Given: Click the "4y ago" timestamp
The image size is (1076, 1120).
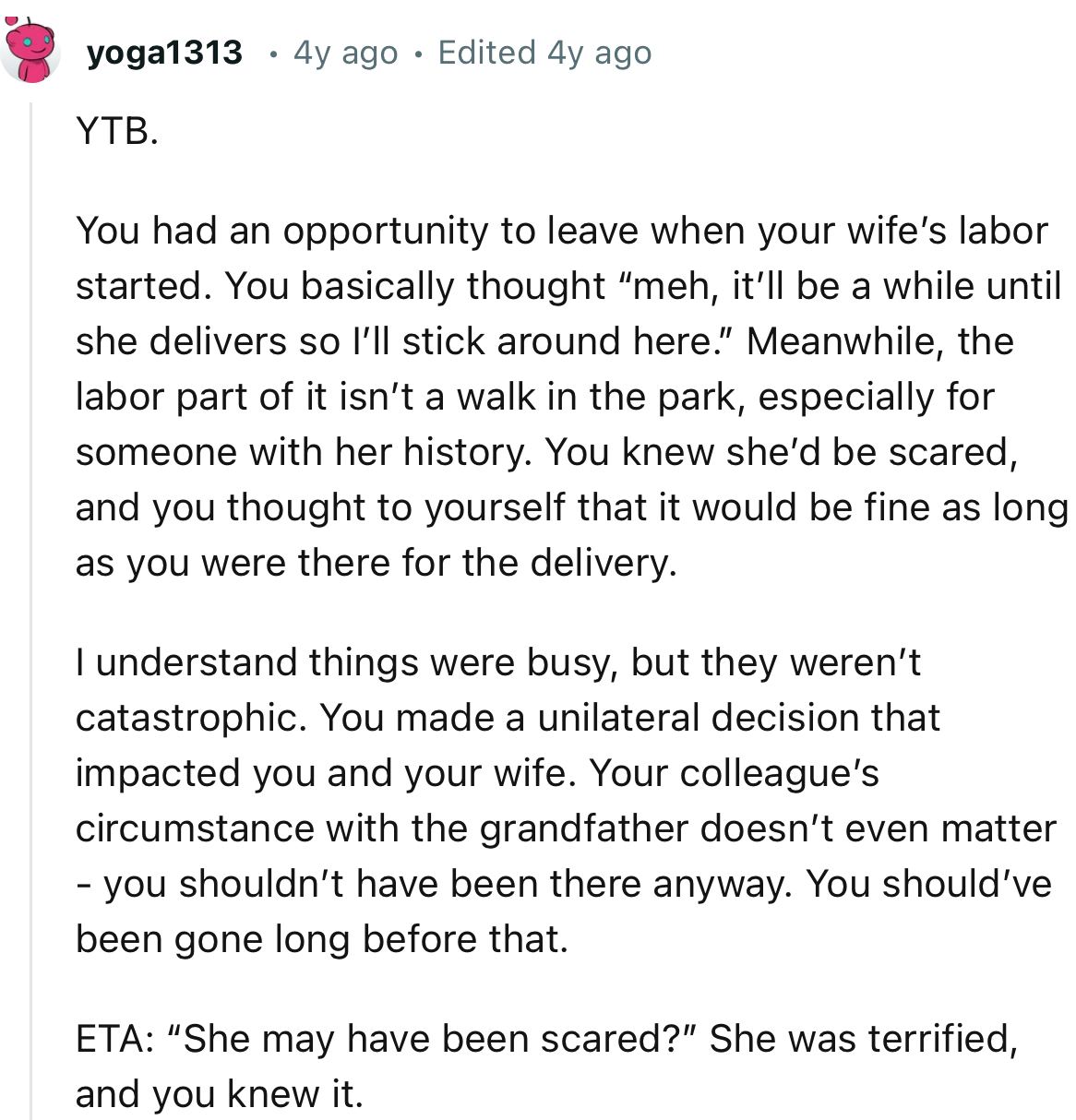Looking at the screenshot, I should pyautogui.click(x=346, y=53).
